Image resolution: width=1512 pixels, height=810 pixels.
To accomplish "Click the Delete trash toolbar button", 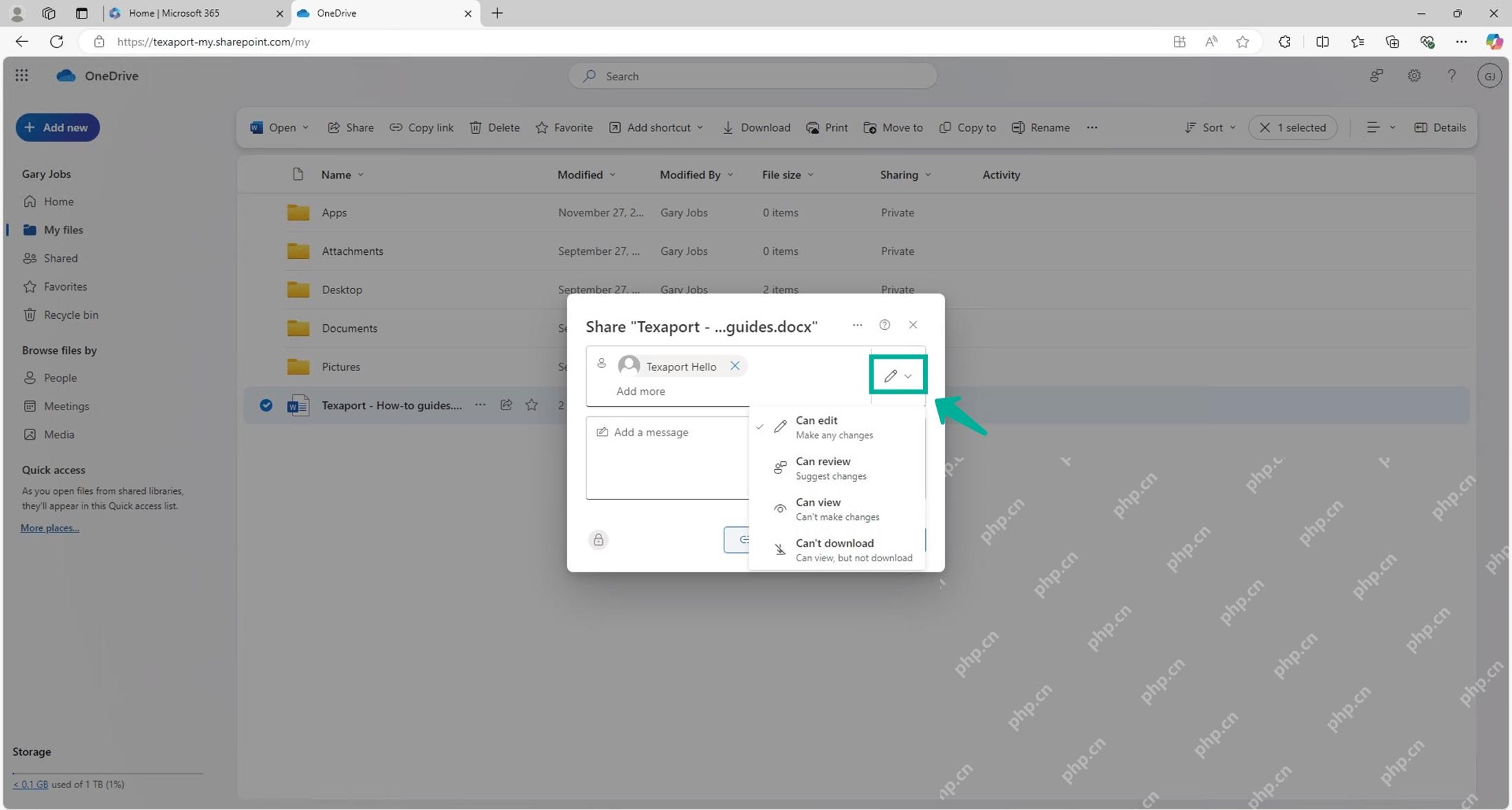I will 494,127.
